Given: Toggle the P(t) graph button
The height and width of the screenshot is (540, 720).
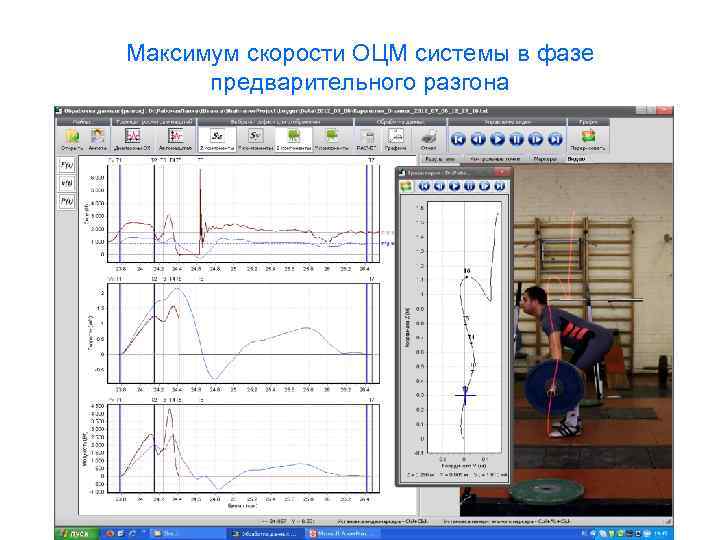Looking at the screenshot, I should click(67, 201).
